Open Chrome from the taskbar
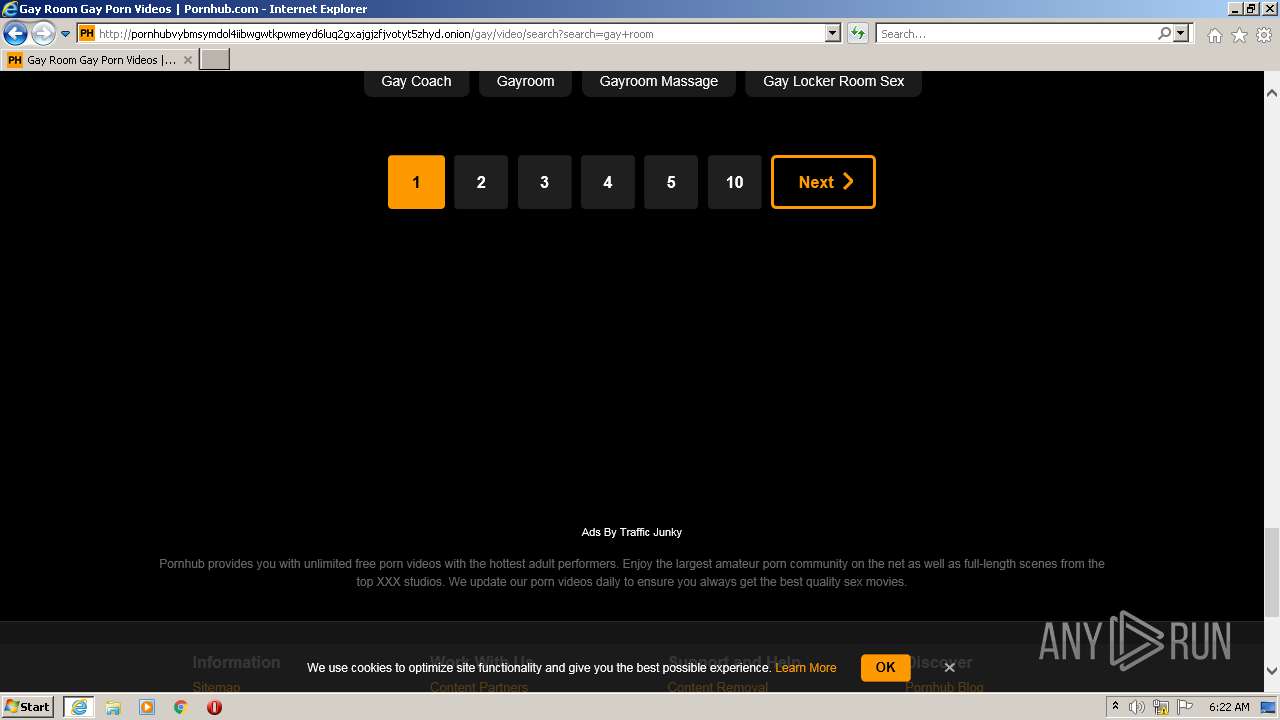1280x720 pixels. (181, 707)
